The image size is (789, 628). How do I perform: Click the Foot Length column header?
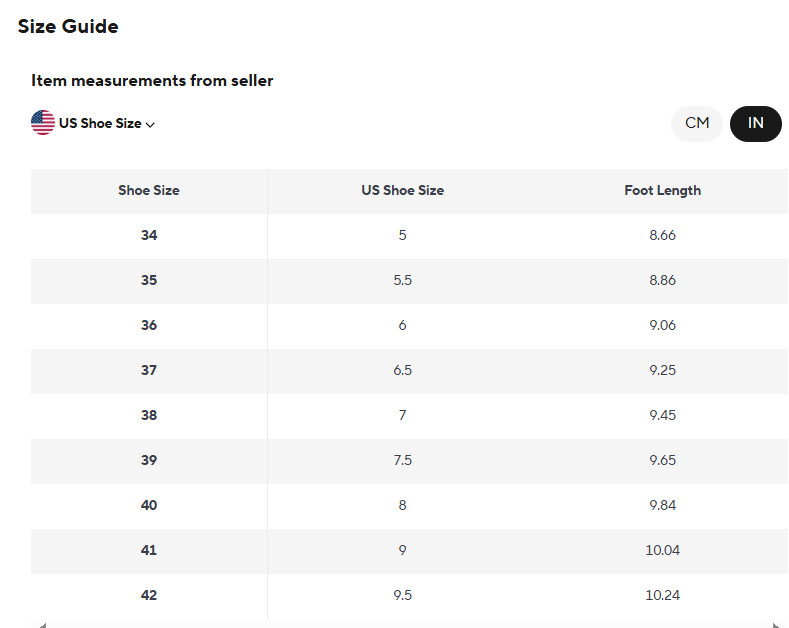coord(662,190)
